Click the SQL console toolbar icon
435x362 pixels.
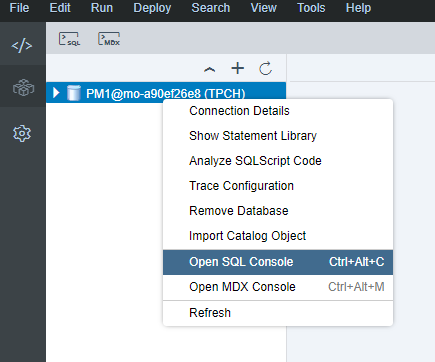coord(70,39)
